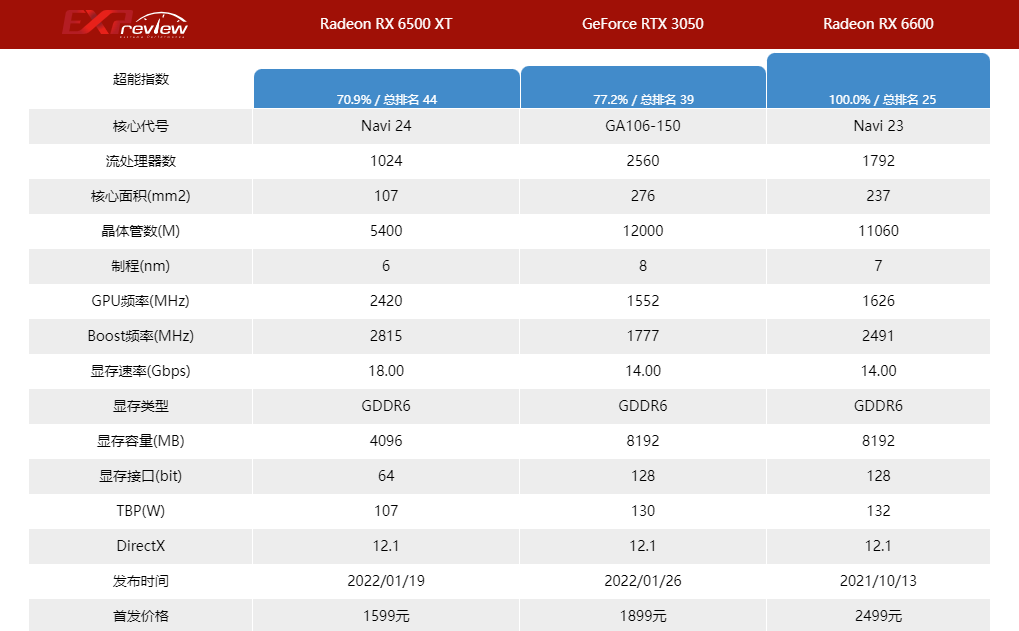Select the 132 TBP value
The height and width of the screenshot is (631, 1019).
click(878, 512)
